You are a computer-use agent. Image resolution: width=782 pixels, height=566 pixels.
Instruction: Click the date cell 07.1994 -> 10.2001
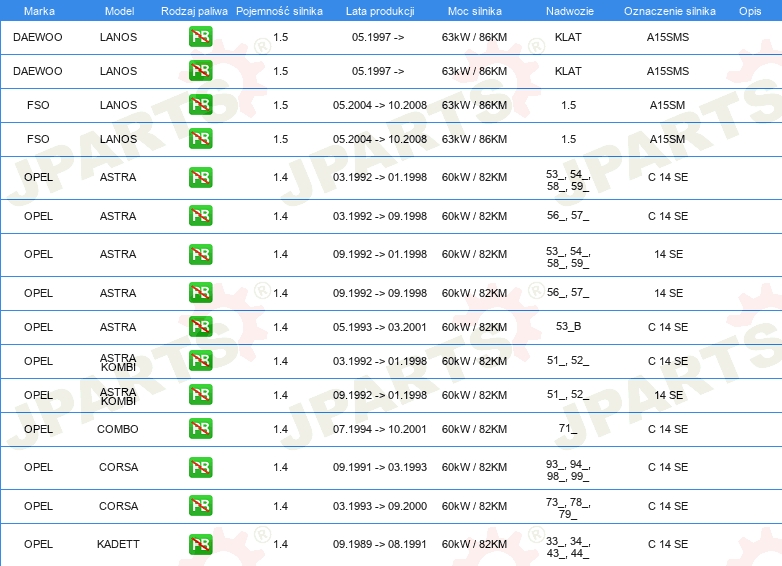tap(380, 429)
